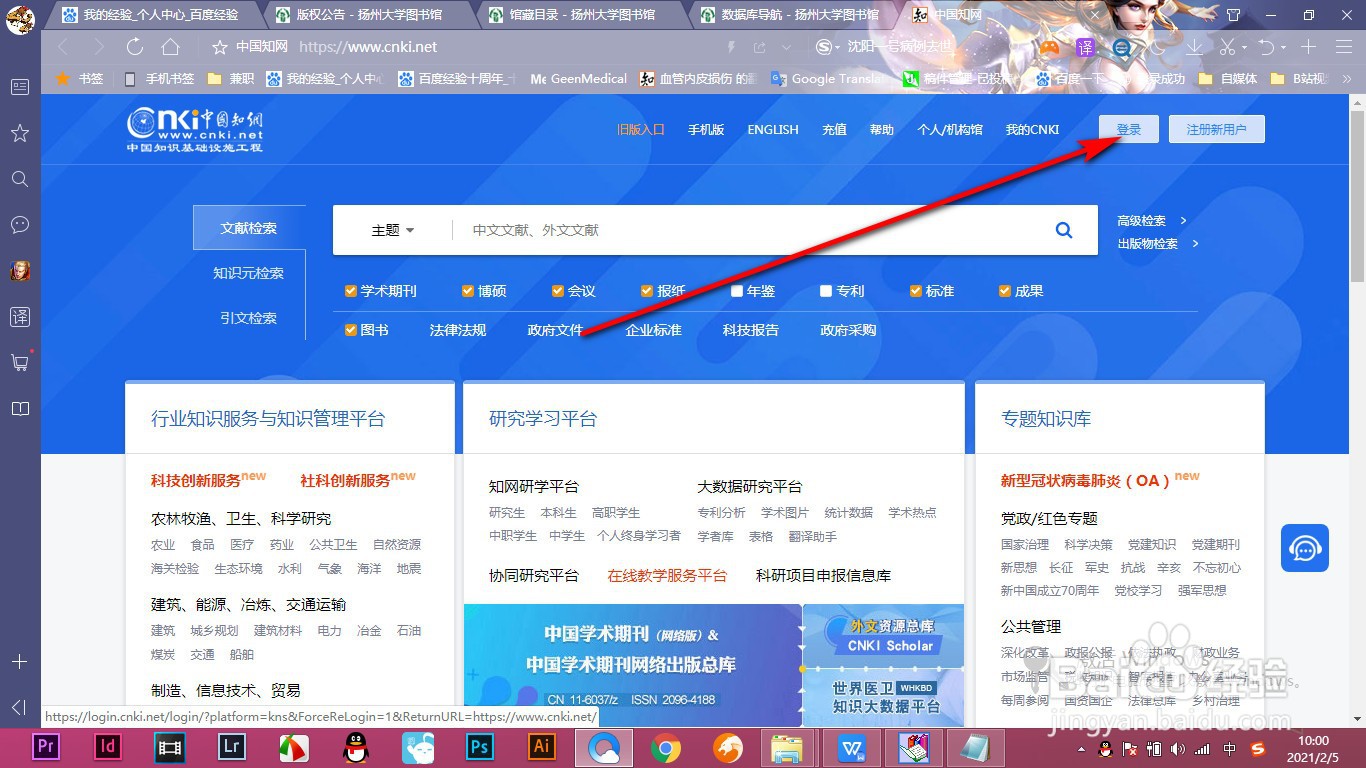This screenshot has width=1366, height=768.
Task: Click the orange gamepad extension icon
Action: [x=1049, y=47]
